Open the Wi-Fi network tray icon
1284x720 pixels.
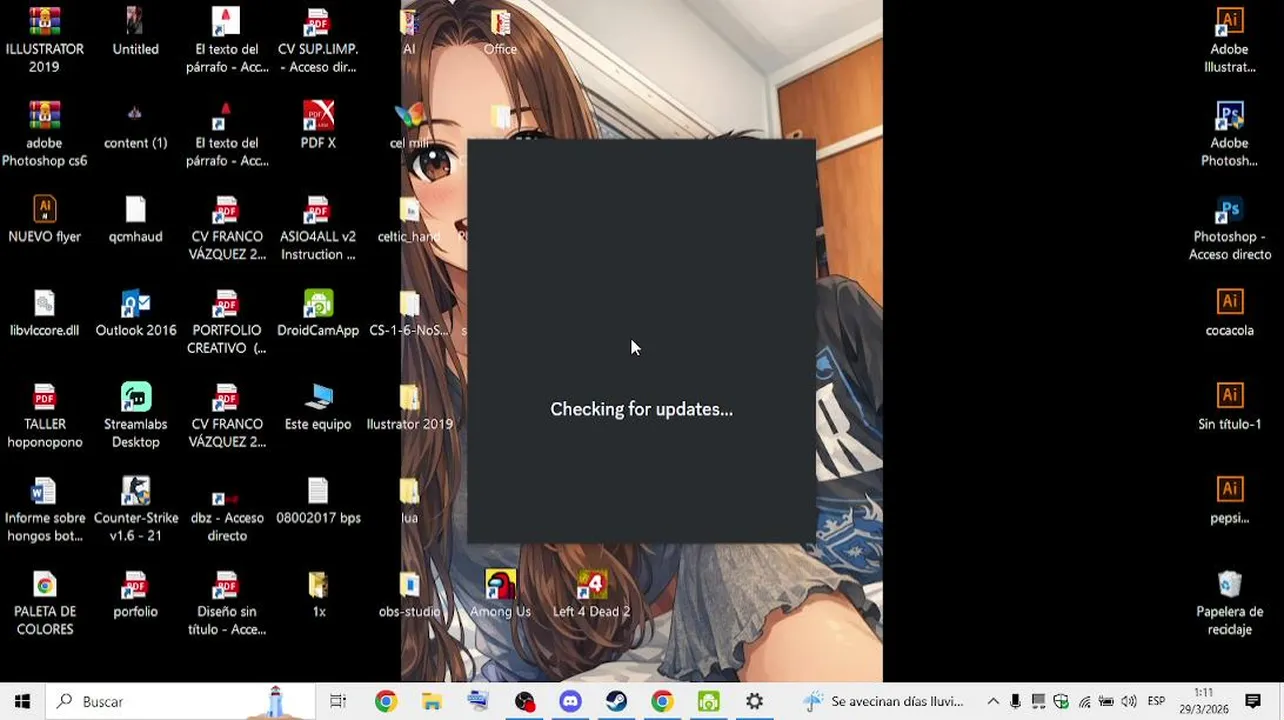1084,702
